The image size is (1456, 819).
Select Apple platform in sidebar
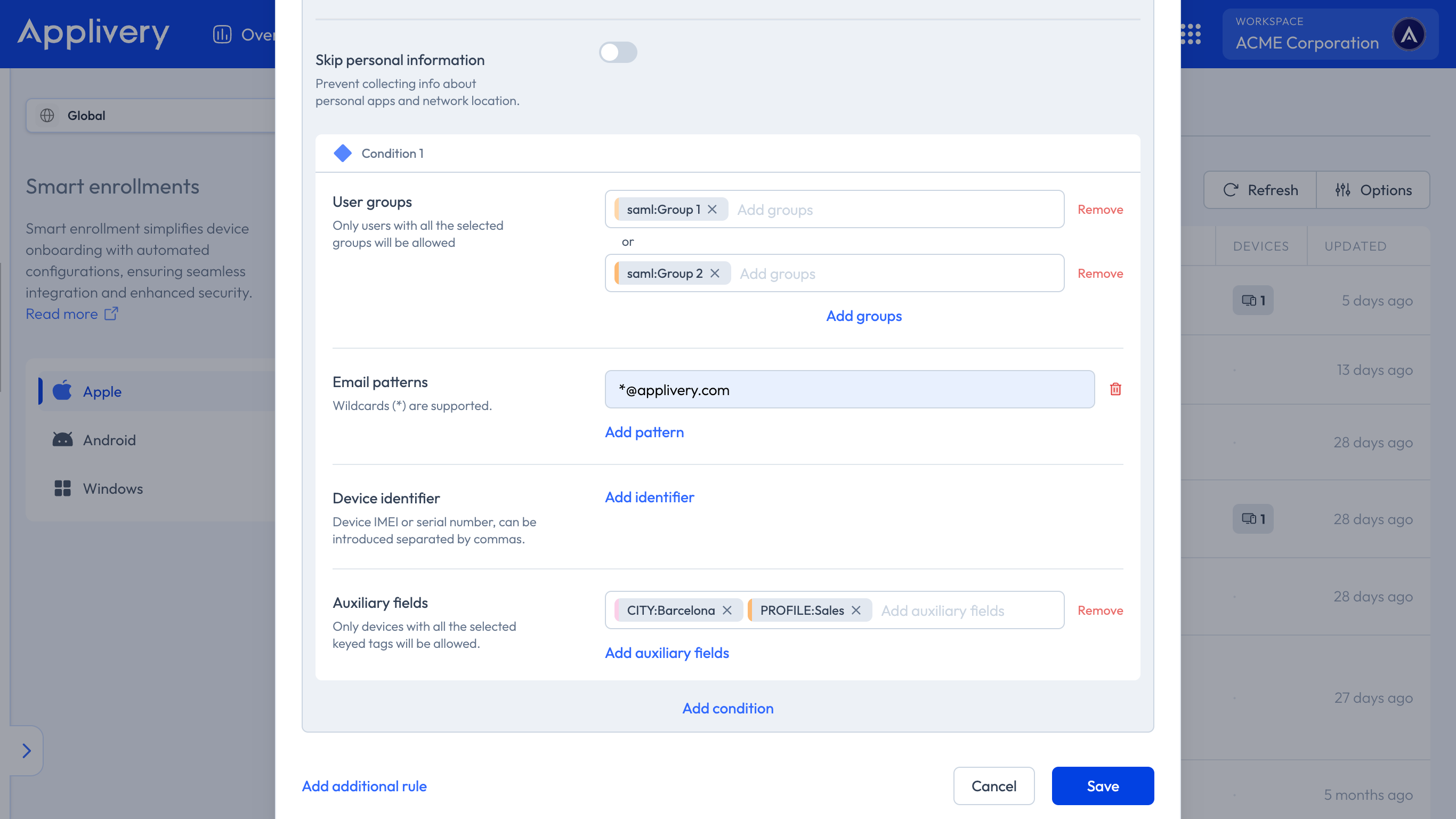click(x=102, y=391)
